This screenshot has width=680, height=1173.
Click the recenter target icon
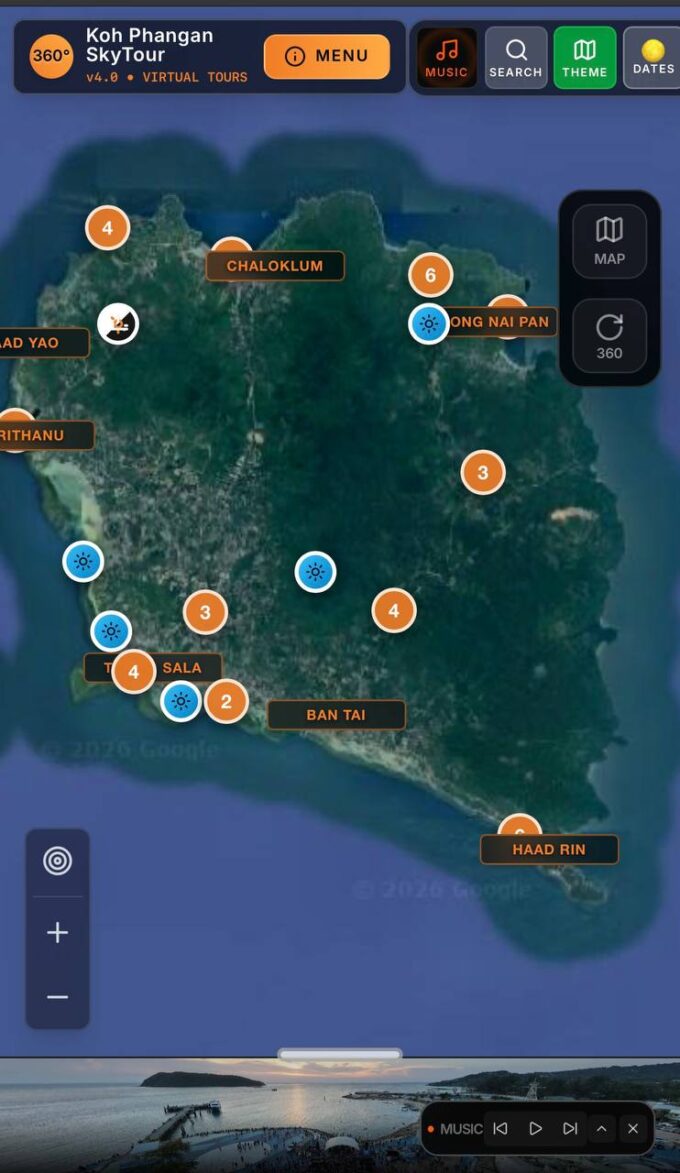tap(58, 861)
